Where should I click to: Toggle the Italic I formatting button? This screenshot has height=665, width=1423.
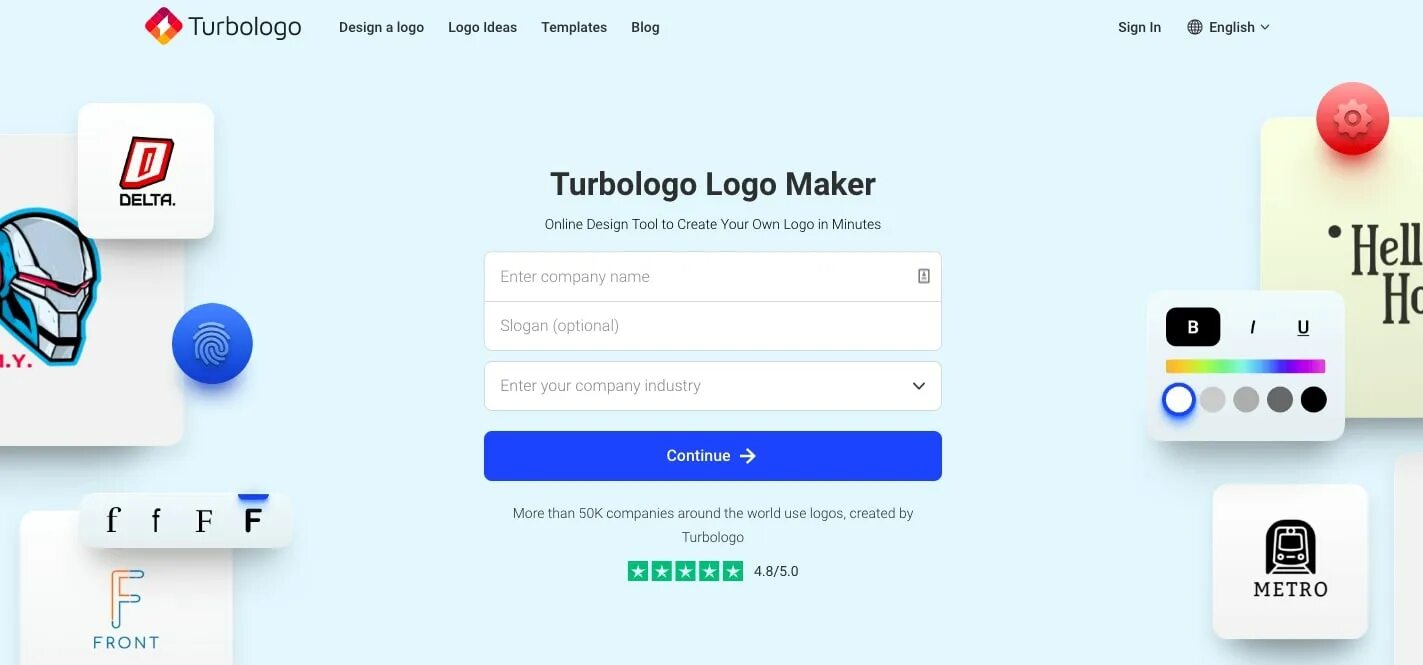1252,327
